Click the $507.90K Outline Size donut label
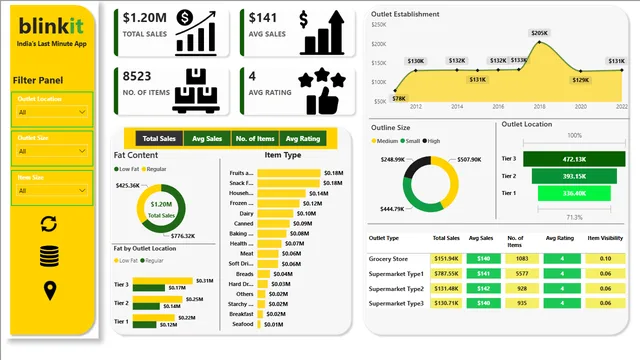The height and width of the screenshot is (360, 640). [x=469, y=160]
